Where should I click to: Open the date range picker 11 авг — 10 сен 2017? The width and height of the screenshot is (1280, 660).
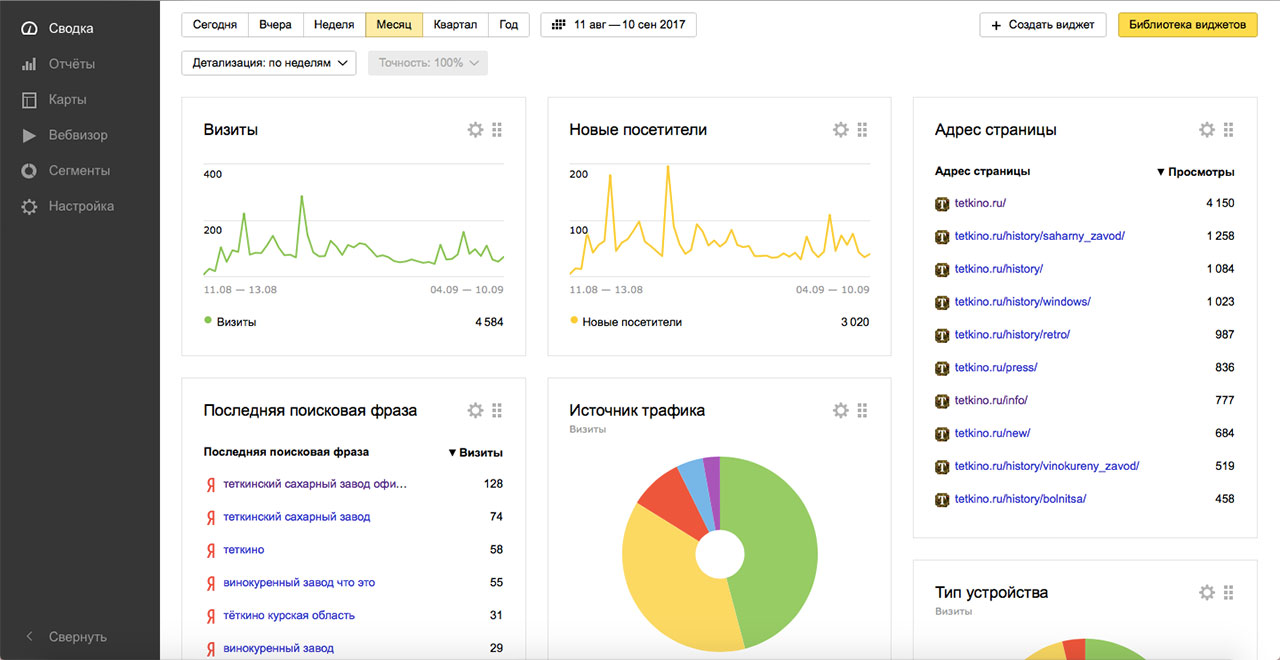618,24
